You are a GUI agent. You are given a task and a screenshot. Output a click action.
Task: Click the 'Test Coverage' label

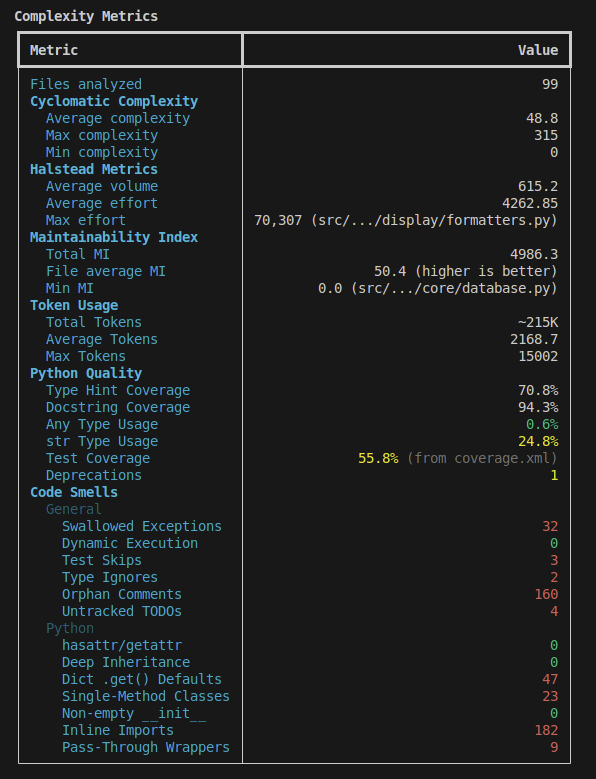coord(98,459)
